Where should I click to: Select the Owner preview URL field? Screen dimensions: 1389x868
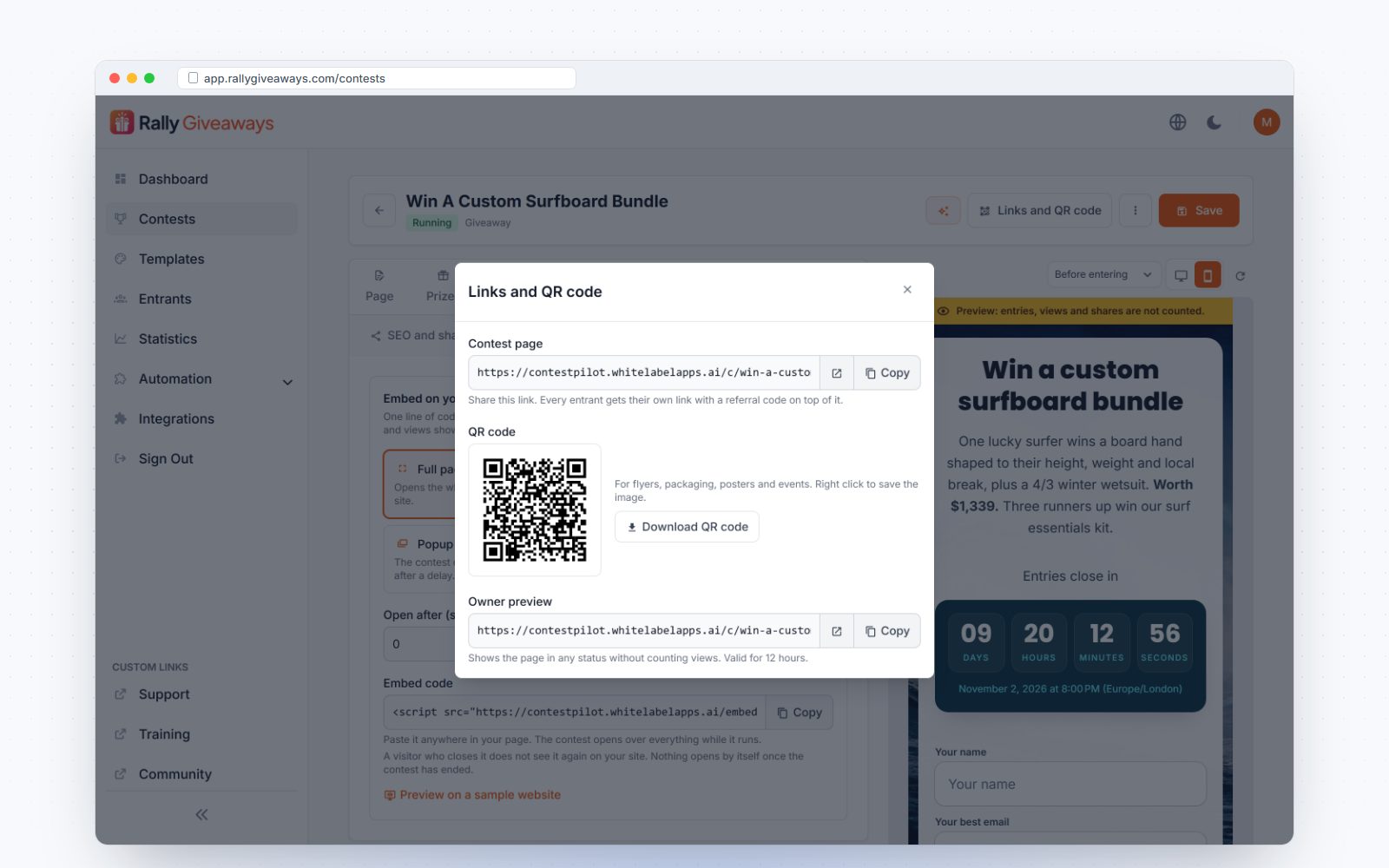click(644, 631)
